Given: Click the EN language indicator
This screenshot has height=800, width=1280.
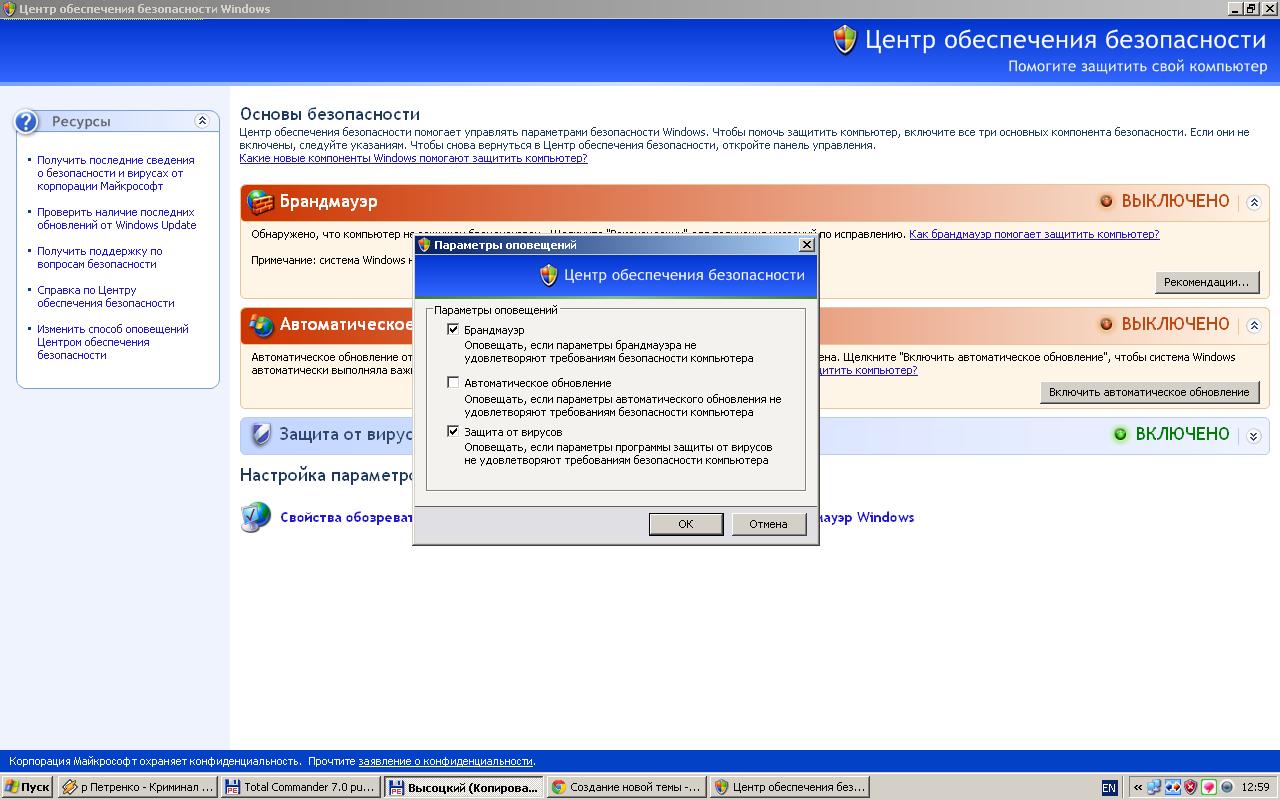Looking at the screenshot, I should pos(1109,788).
